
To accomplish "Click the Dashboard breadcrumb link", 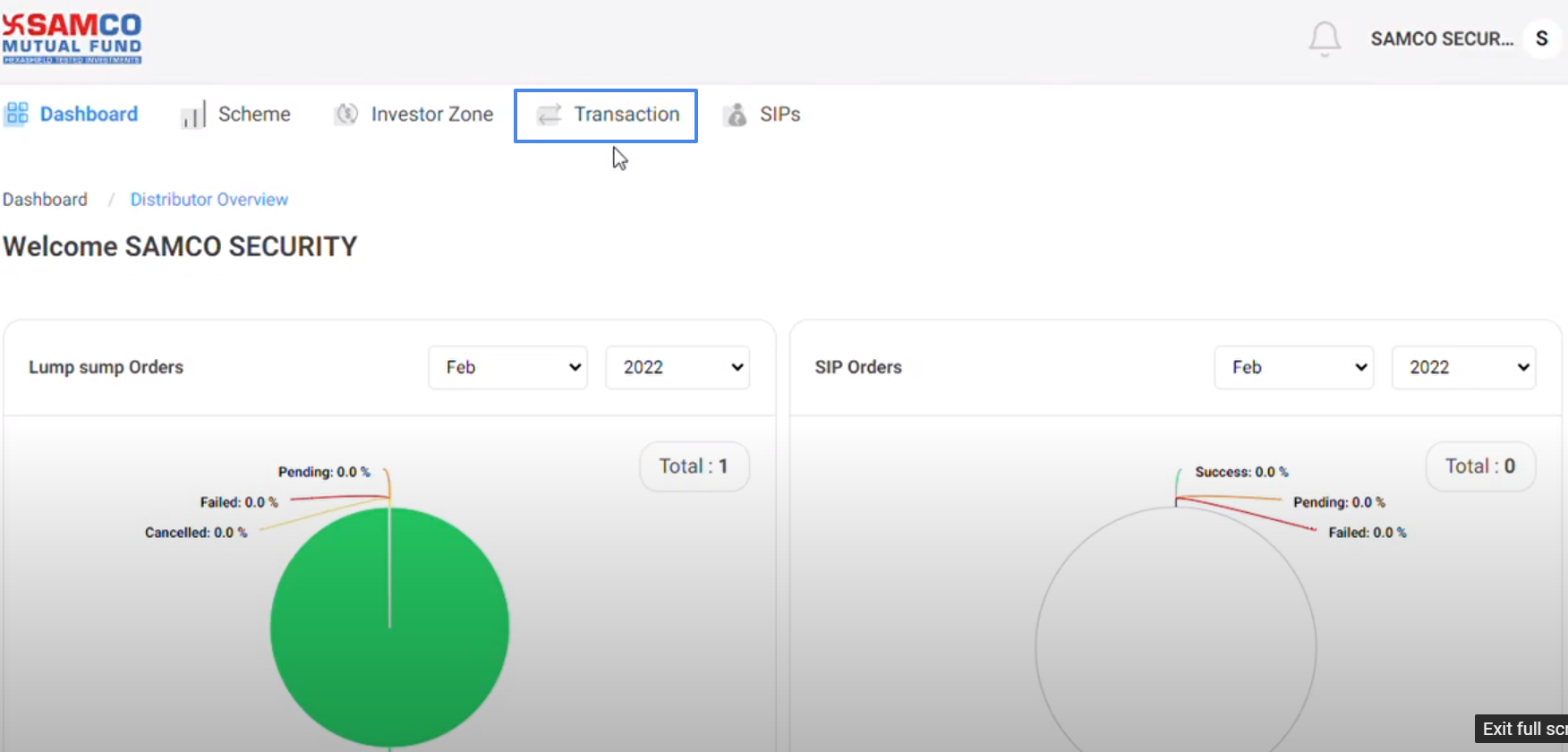I will tap(45, 200).
